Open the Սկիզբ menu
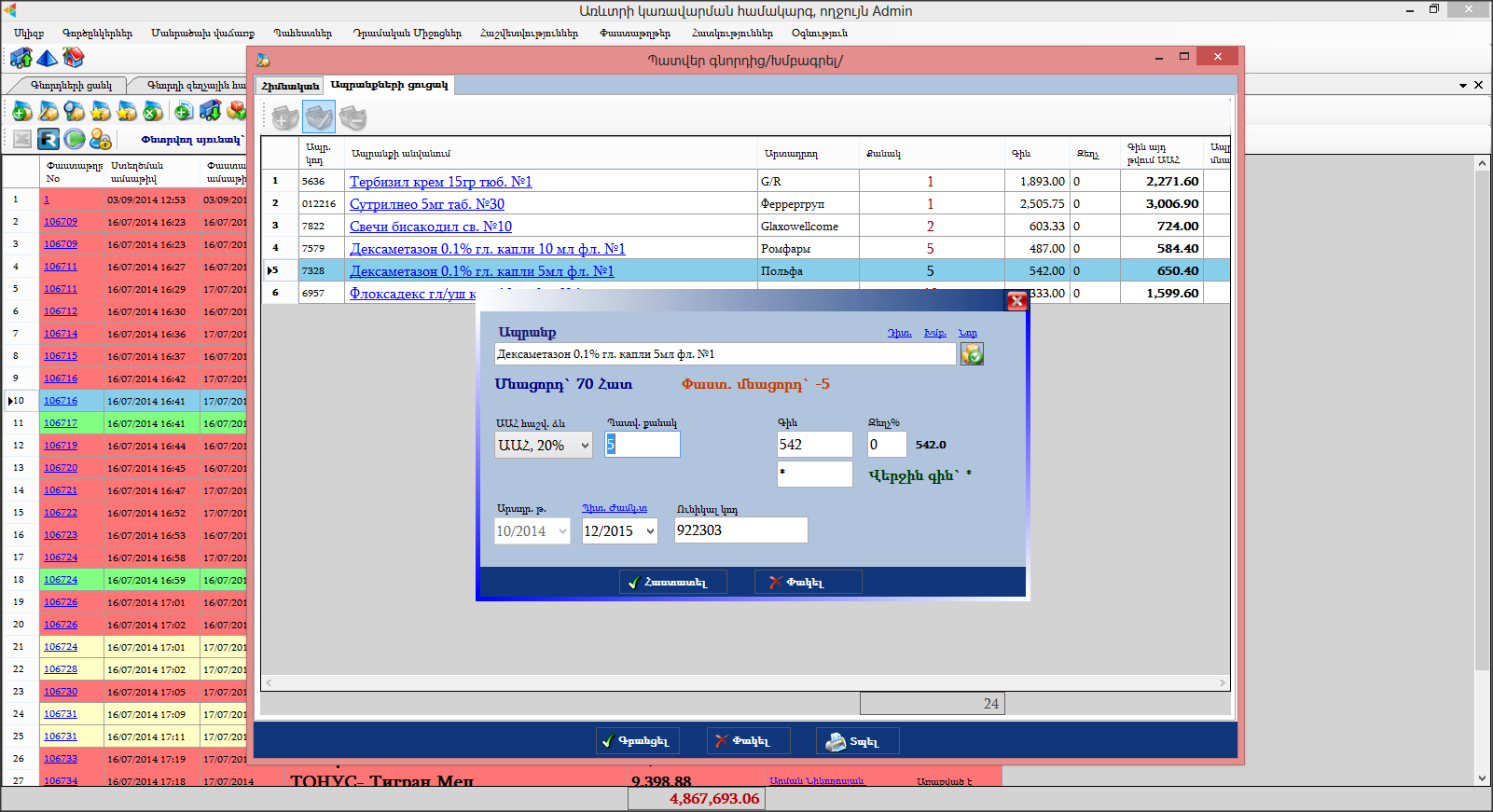Image resolution: width=1493 pixels, height=812 pixels. point(29,34)
